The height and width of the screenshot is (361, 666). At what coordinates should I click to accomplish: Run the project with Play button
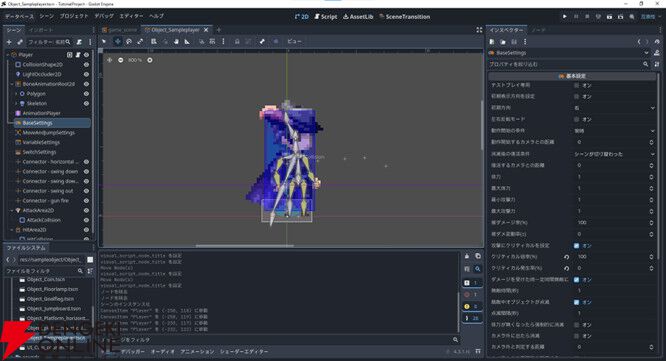(x=564, y=17)
